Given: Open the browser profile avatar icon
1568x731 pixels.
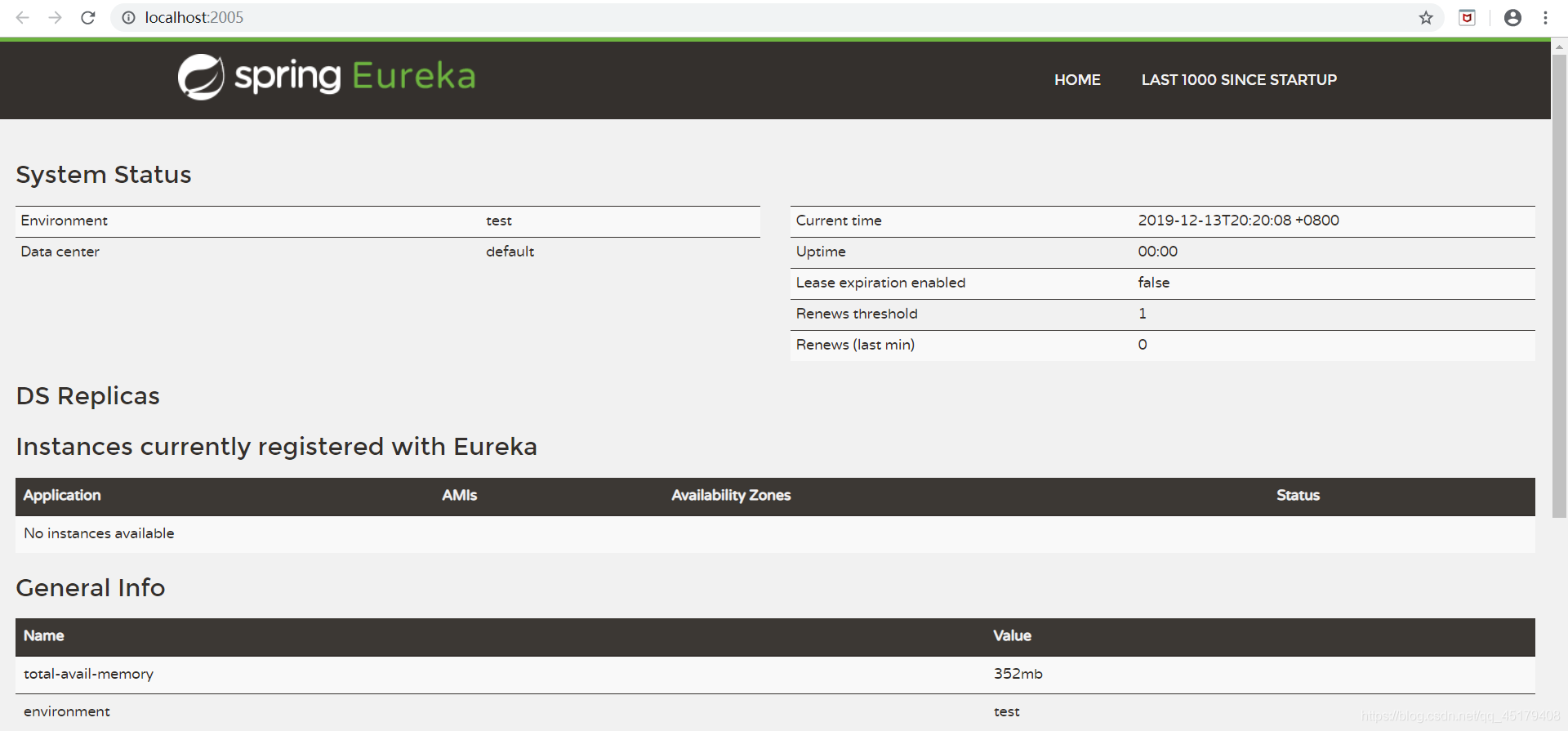Looking at the screenshot, I should tap(1512, 17).
